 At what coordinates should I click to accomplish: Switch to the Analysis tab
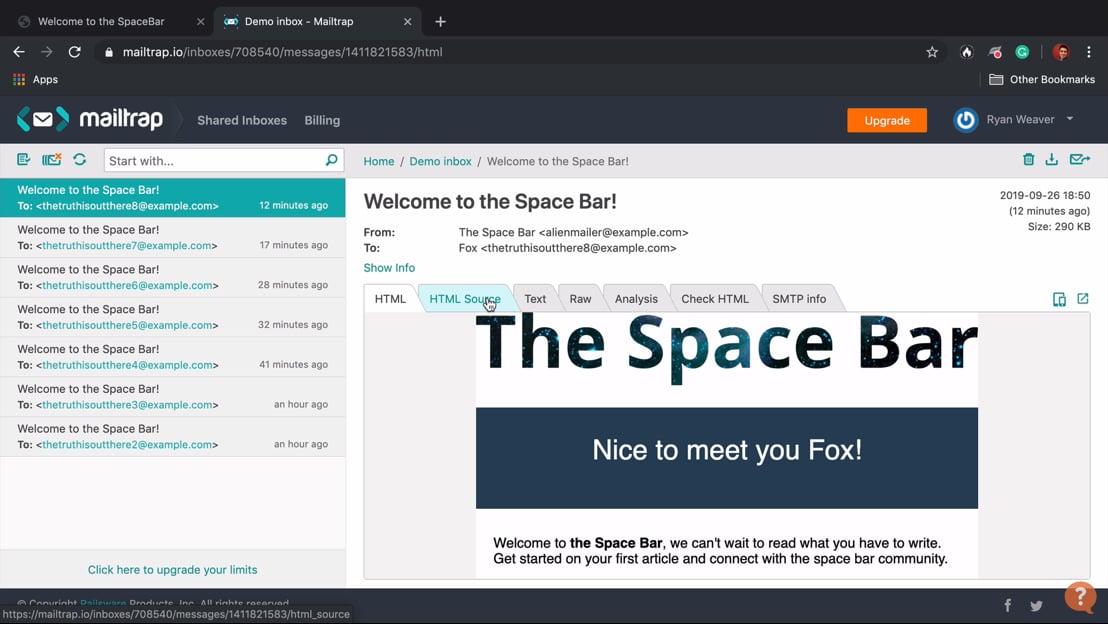[636, 298]
